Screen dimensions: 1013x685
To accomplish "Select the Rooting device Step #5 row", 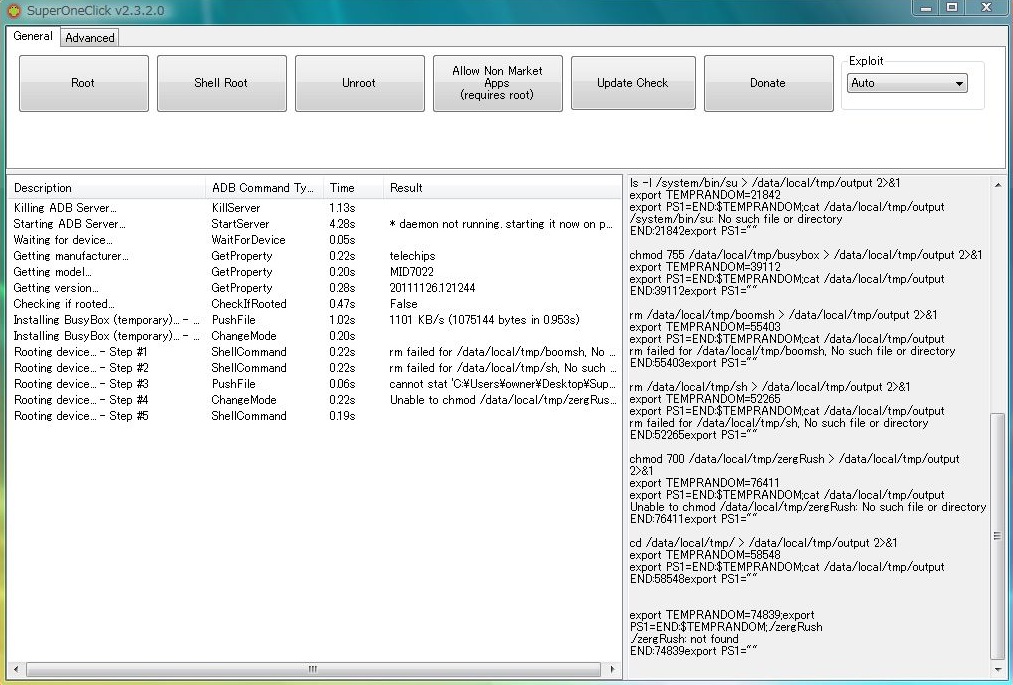I will click(80, 416).
